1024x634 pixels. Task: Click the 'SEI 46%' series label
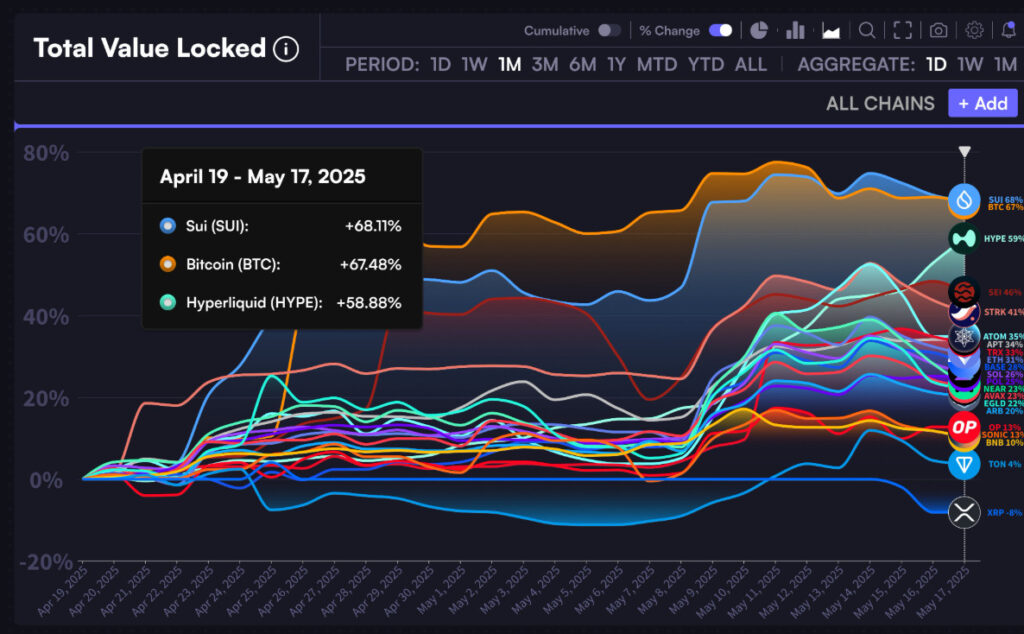1005,293
